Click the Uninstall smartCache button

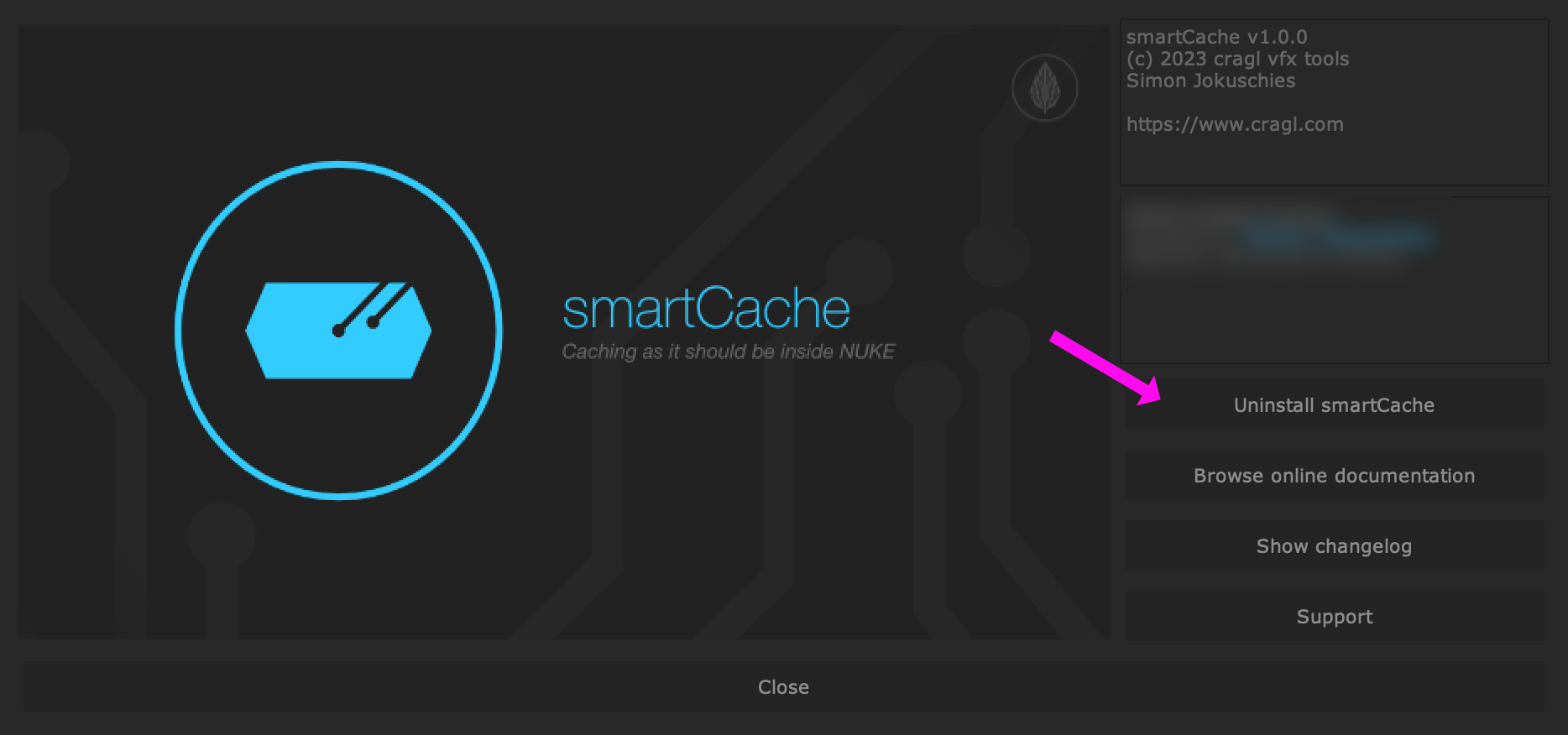(1334, 405)
